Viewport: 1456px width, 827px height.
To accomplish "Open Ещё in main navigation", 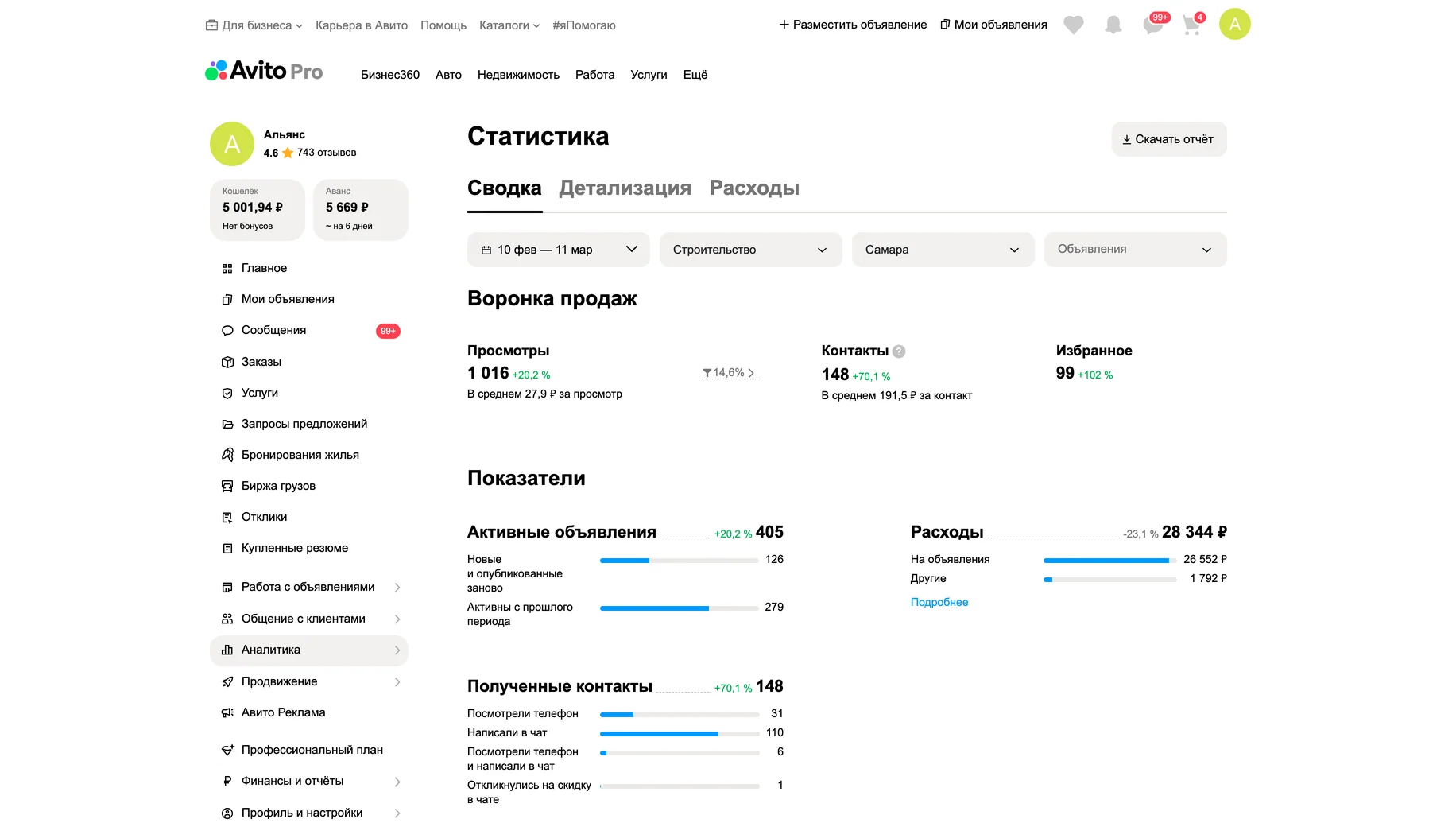I will tap(695, 75).
